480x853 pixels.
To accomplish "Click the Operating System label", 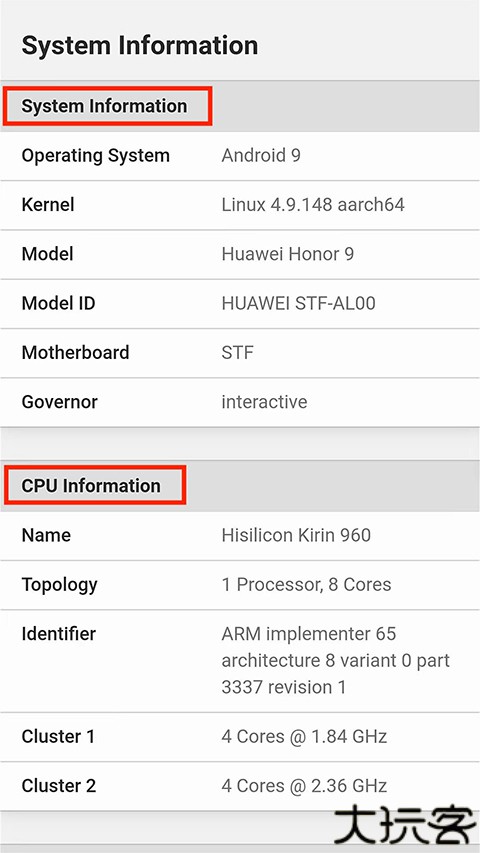I will (x=96, y=156).
